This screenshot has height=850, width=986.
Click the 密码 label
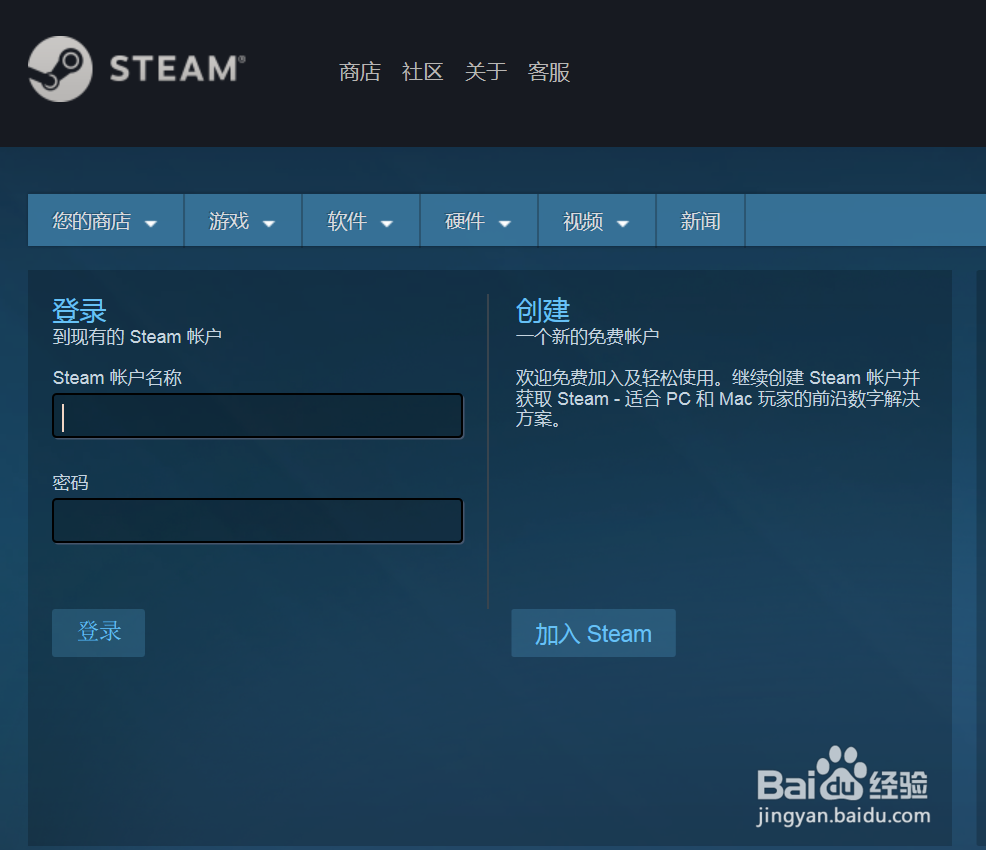pos(70,483)
